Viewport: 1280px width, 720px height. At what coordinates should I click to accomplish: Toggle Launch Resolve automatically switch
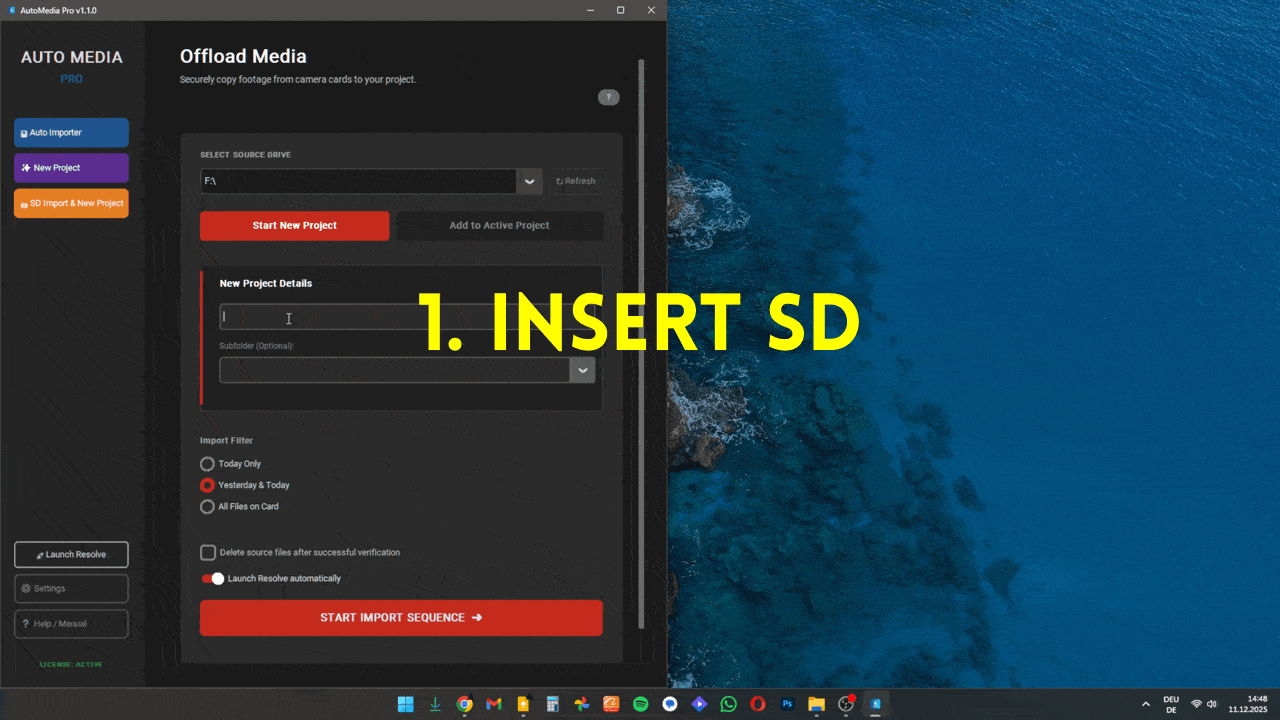pyautogui.click(x=212, y=579)
